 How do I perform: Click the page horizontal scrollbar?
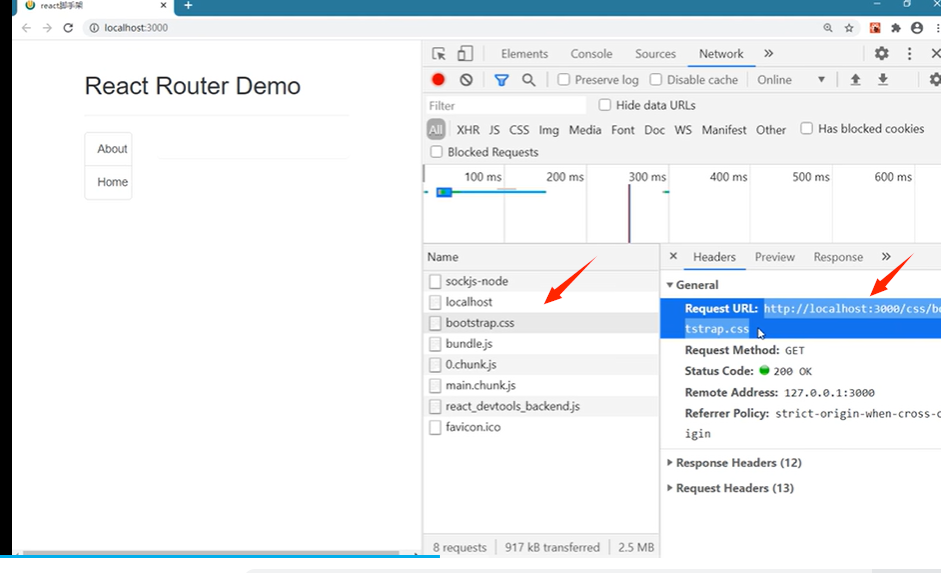pyautogui.click(x=210, y=553)
